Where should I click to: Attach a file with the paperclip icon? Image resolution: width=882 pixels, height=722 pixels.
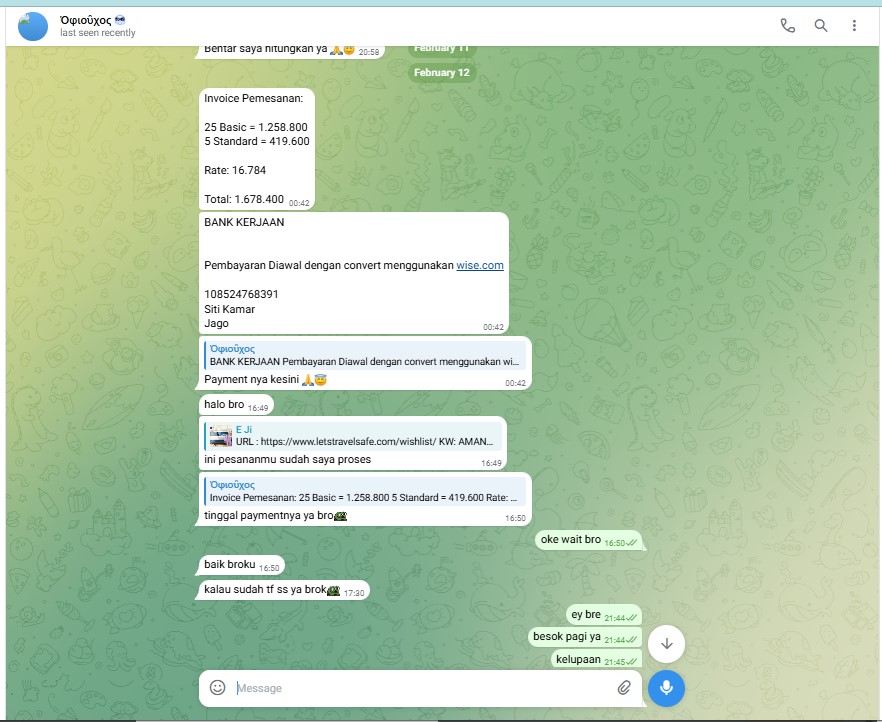[623, 688]
